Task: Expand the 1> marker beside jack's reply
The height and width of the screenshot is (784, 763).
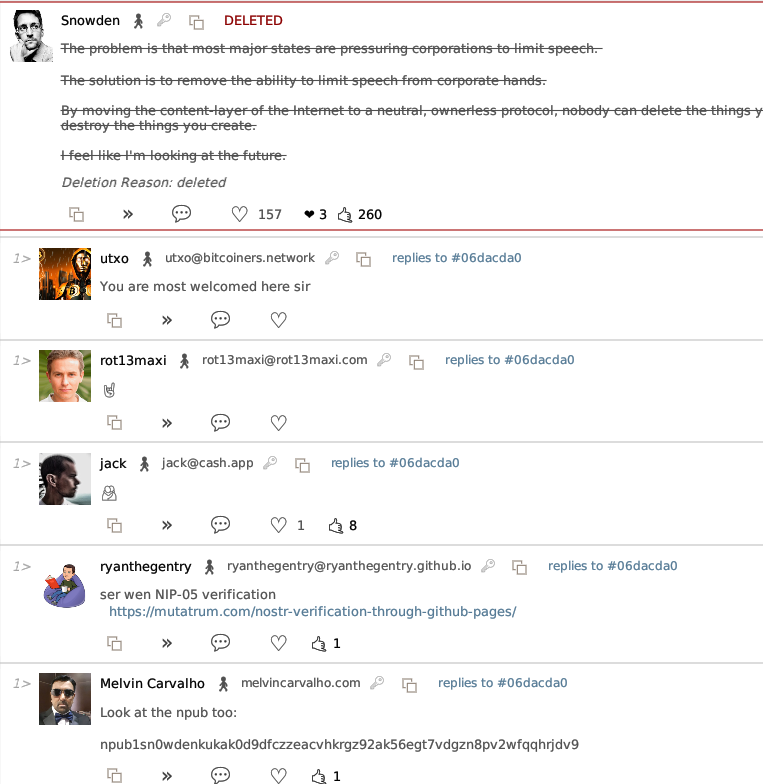Action: coord(22,464)
